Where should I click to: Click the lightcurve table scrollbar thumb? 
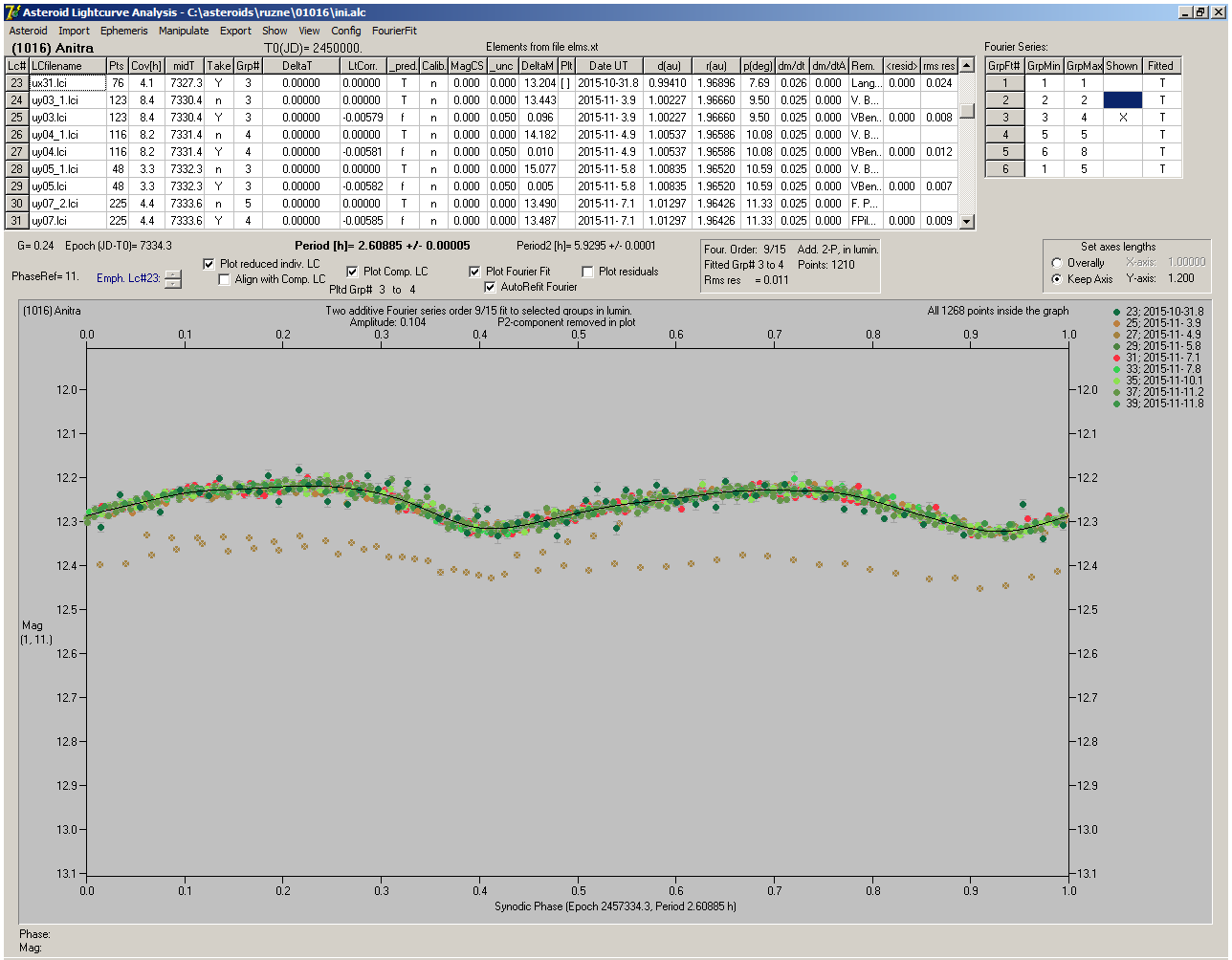point(967,110)
